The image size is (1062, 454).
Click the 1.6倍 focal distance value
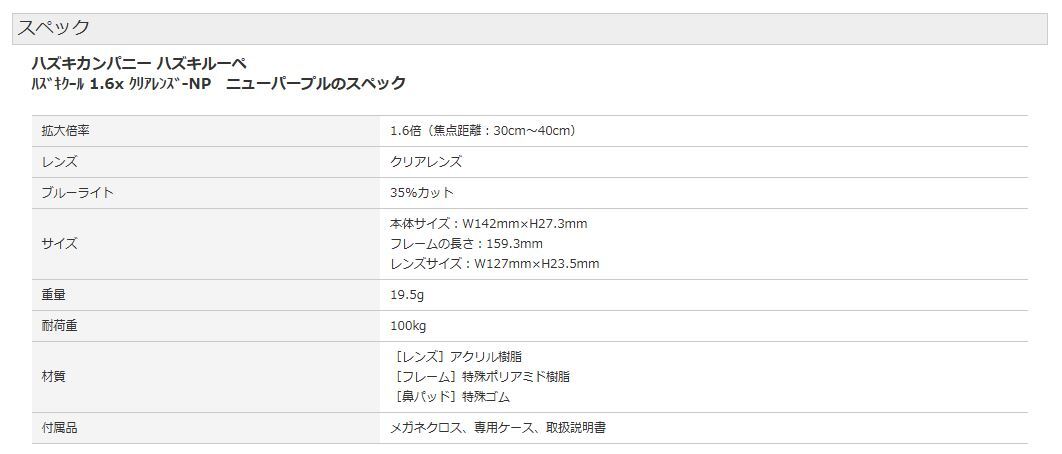click(483, 131)
